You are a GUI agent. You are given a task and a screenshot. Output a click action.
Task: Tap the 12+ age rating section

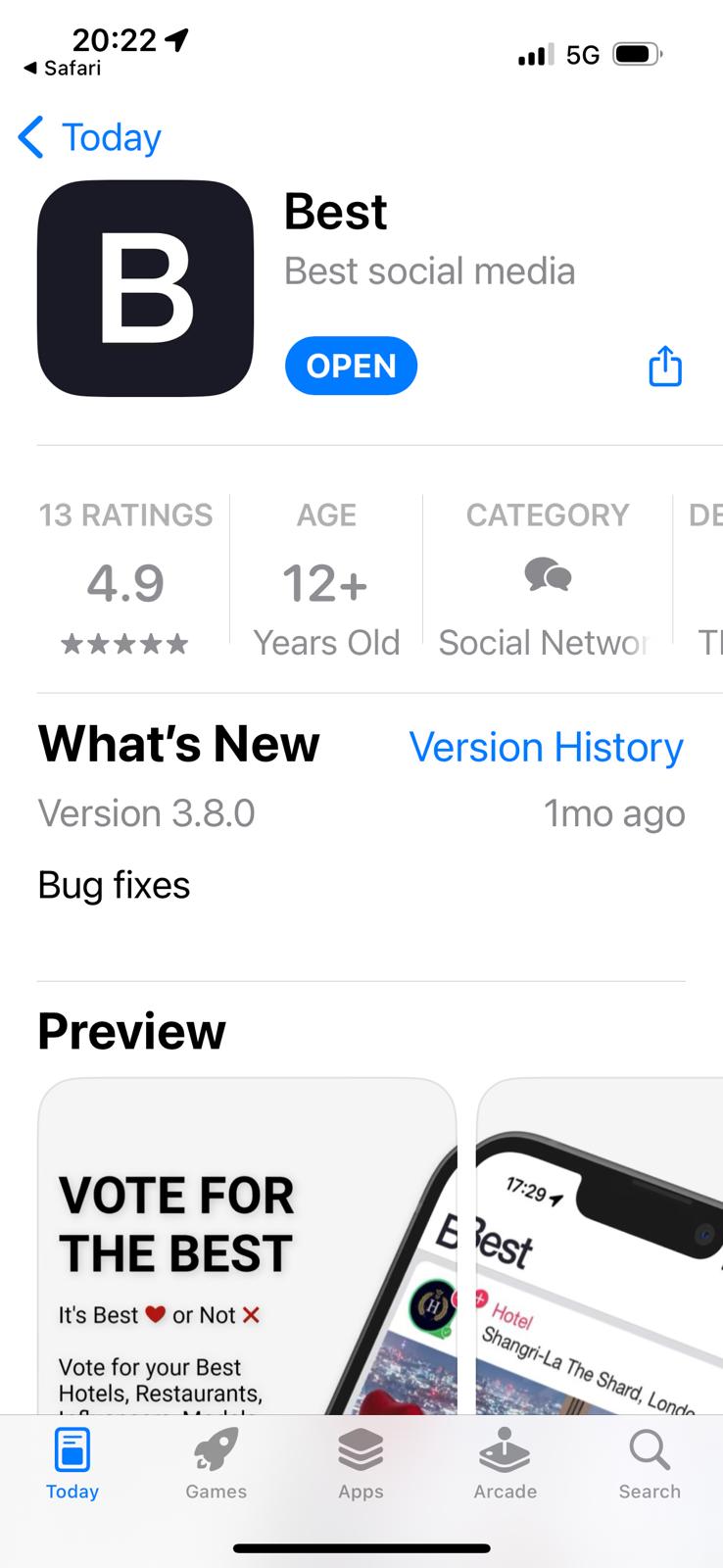tap(325, 585)
